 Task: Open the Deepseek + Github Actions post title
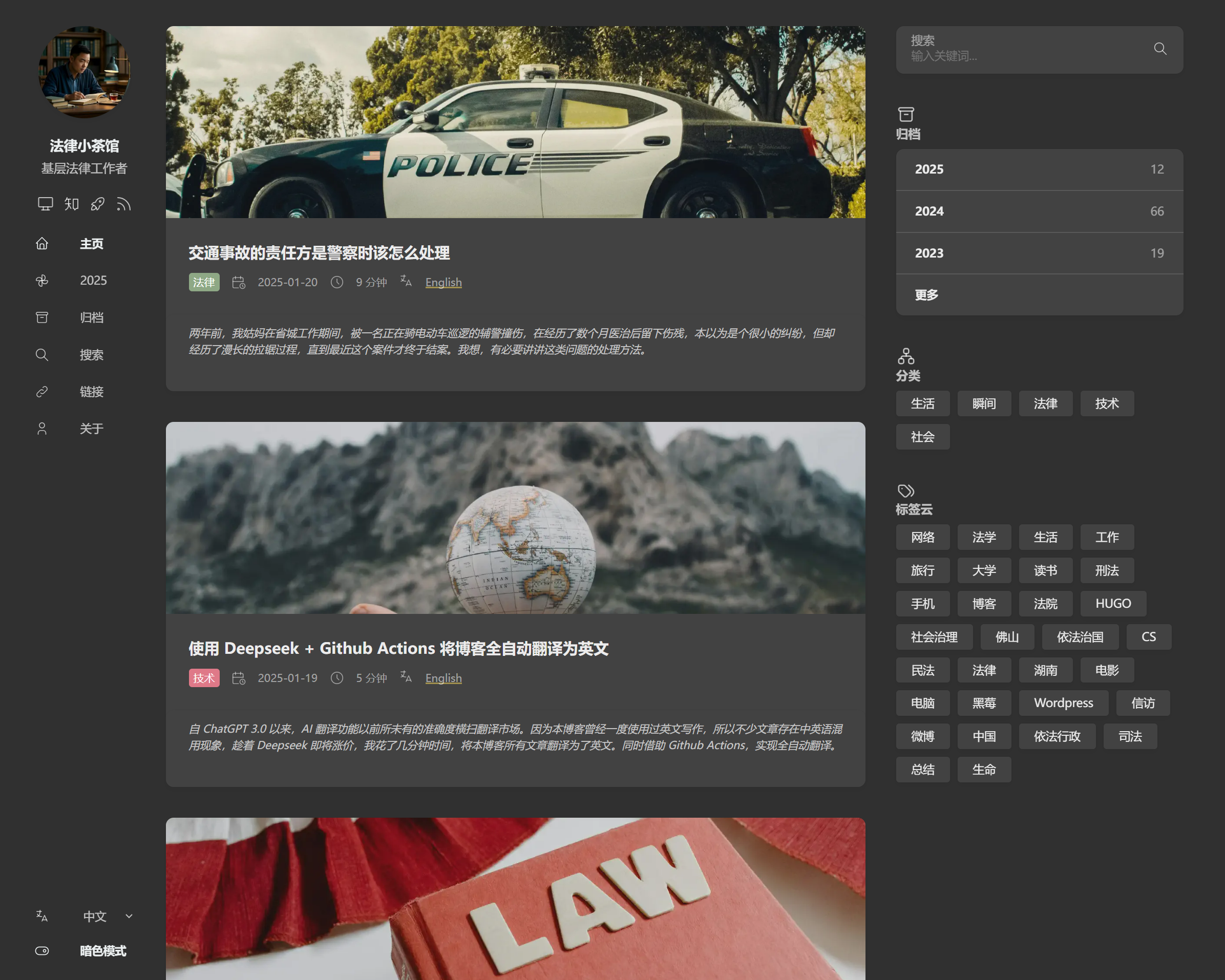[398, 649]
